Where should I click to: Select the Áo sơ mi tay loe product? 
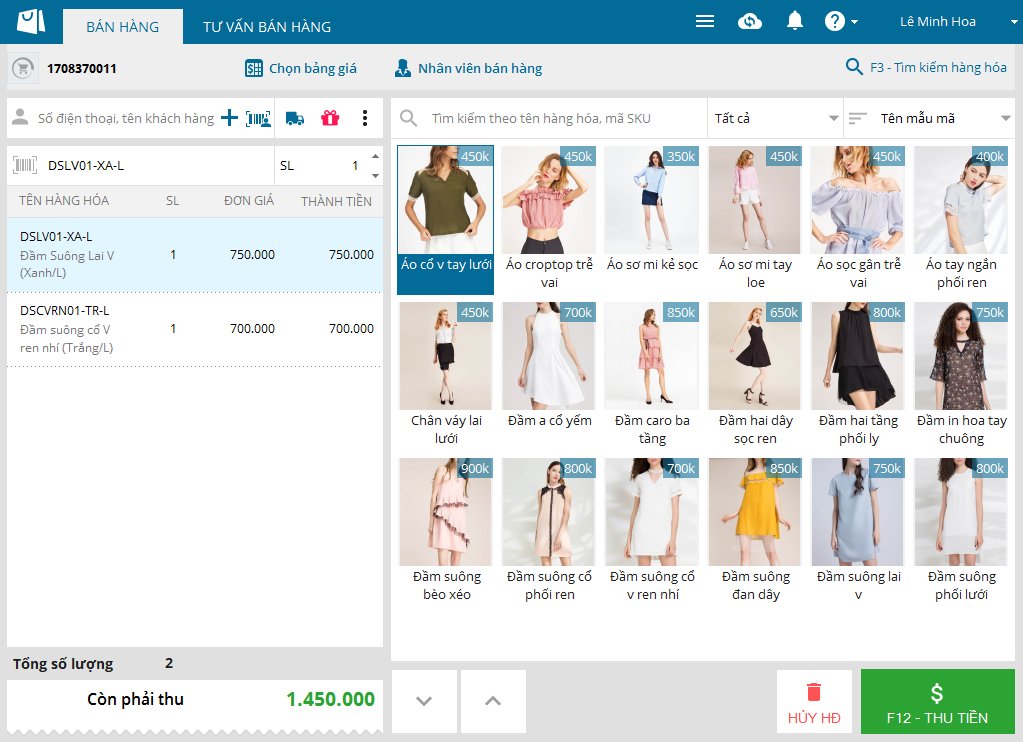point(756,219)
